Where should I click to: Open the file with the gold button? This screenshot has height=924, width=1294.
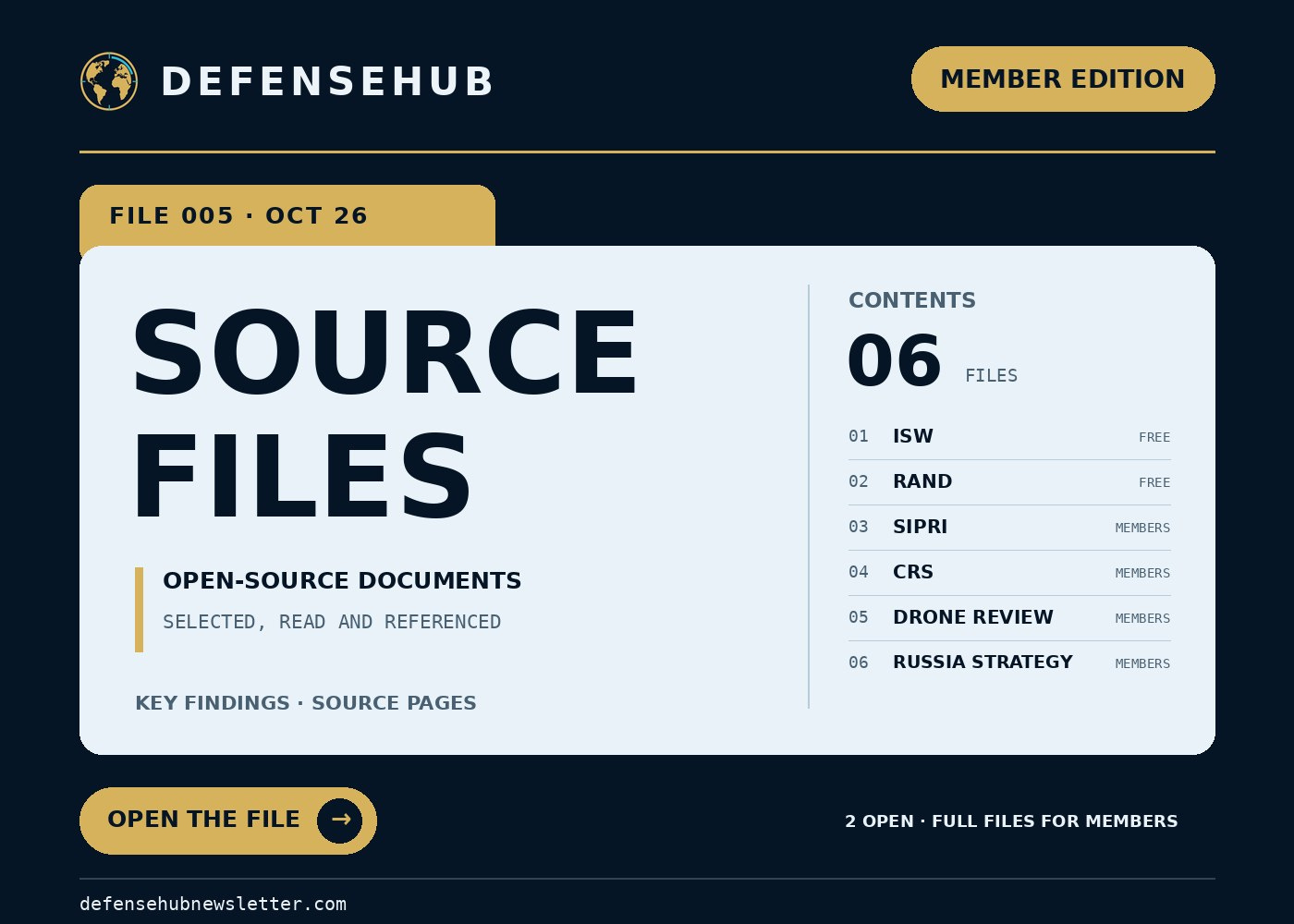[228, 821]
